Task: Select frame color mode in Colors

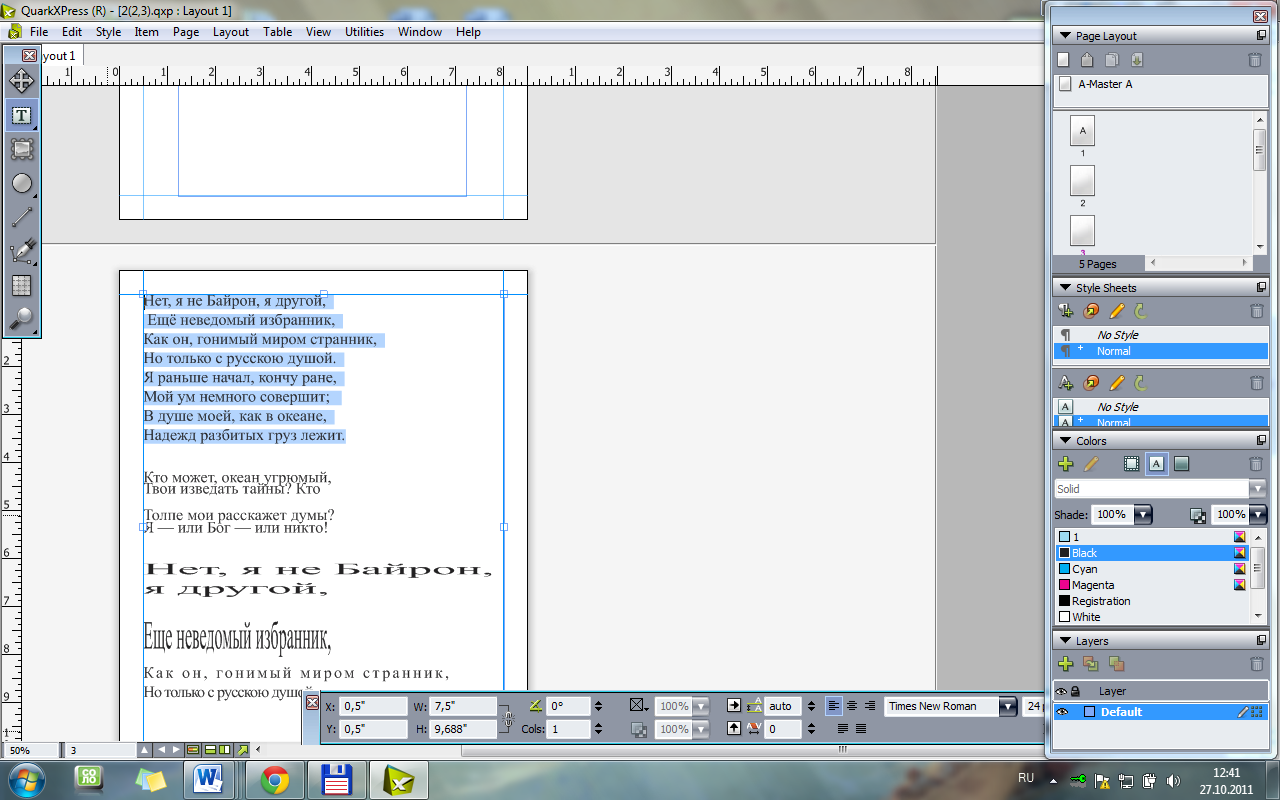Action: tap(1132, 464)
